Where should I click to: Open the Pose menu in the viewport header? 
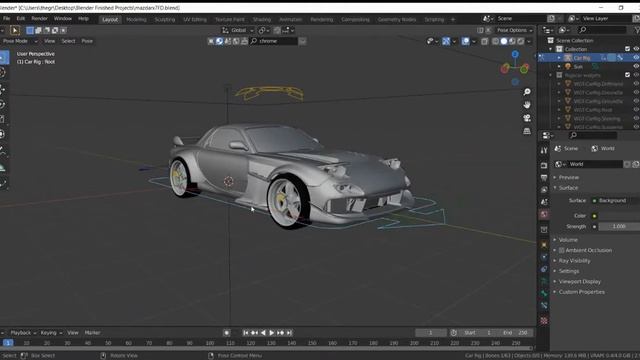pos(87,41)
